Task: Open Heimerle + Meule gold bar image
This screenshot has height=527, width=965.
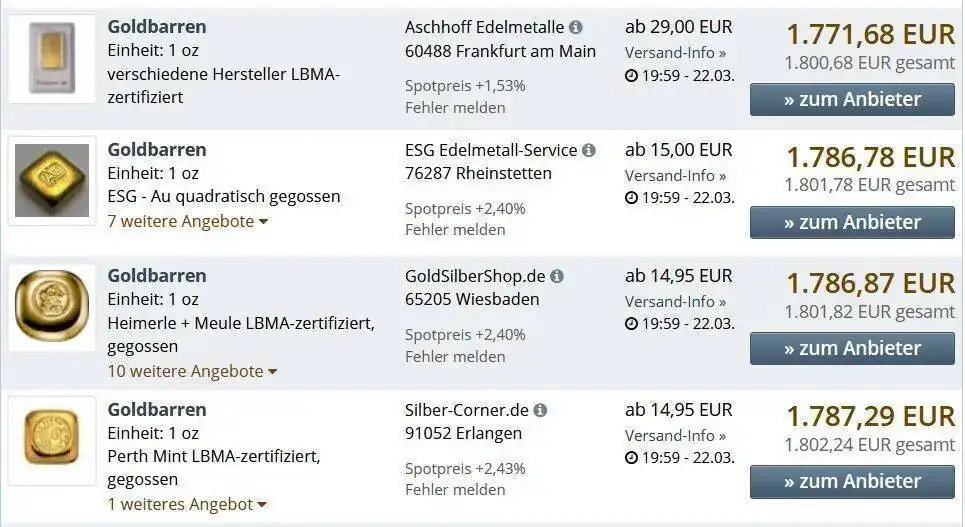Action: [52, 307]
